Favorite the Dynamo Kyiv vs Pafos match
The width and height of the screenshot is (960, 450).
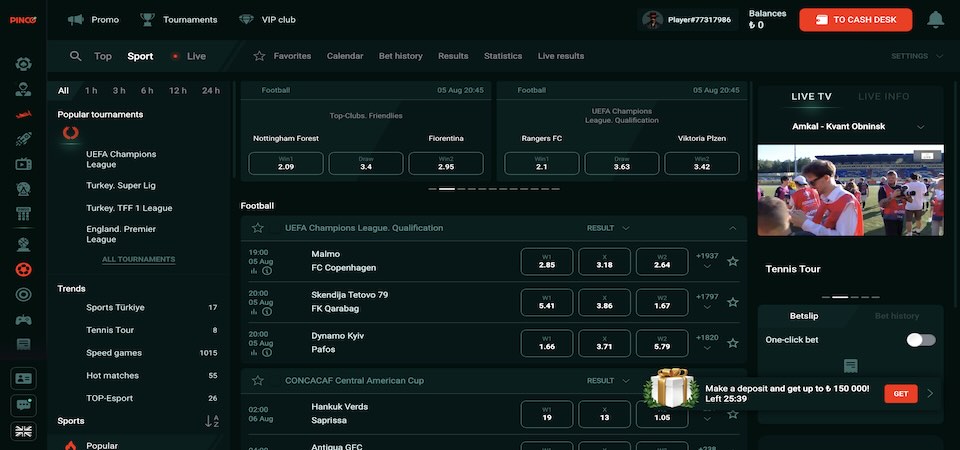point(732,343)
